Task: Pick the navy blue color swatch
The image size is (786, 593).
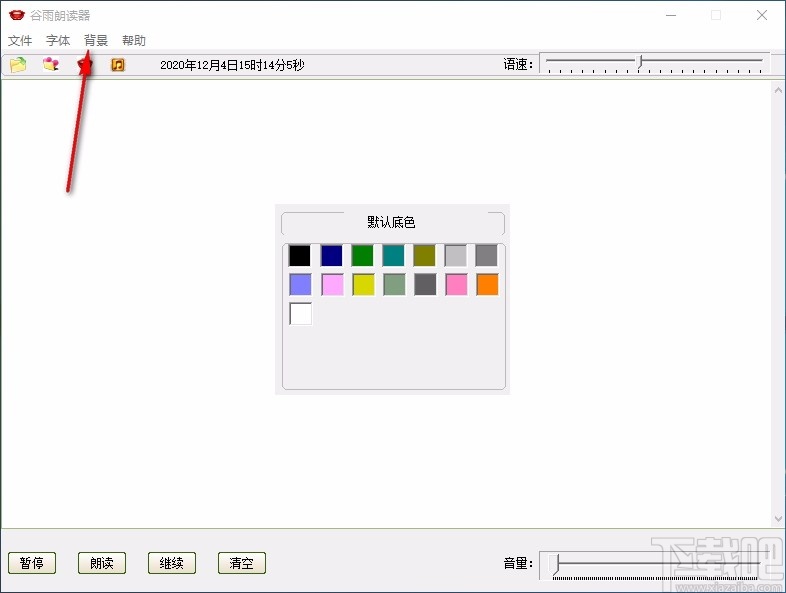Action: tap(331, 255)
